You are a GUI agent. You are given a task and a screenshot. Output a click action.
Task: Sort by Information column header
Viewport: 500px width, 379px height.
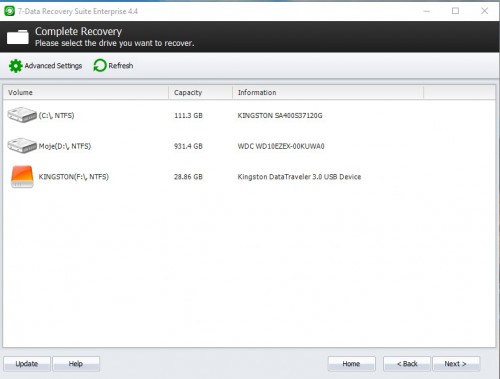tap(328, 92)
